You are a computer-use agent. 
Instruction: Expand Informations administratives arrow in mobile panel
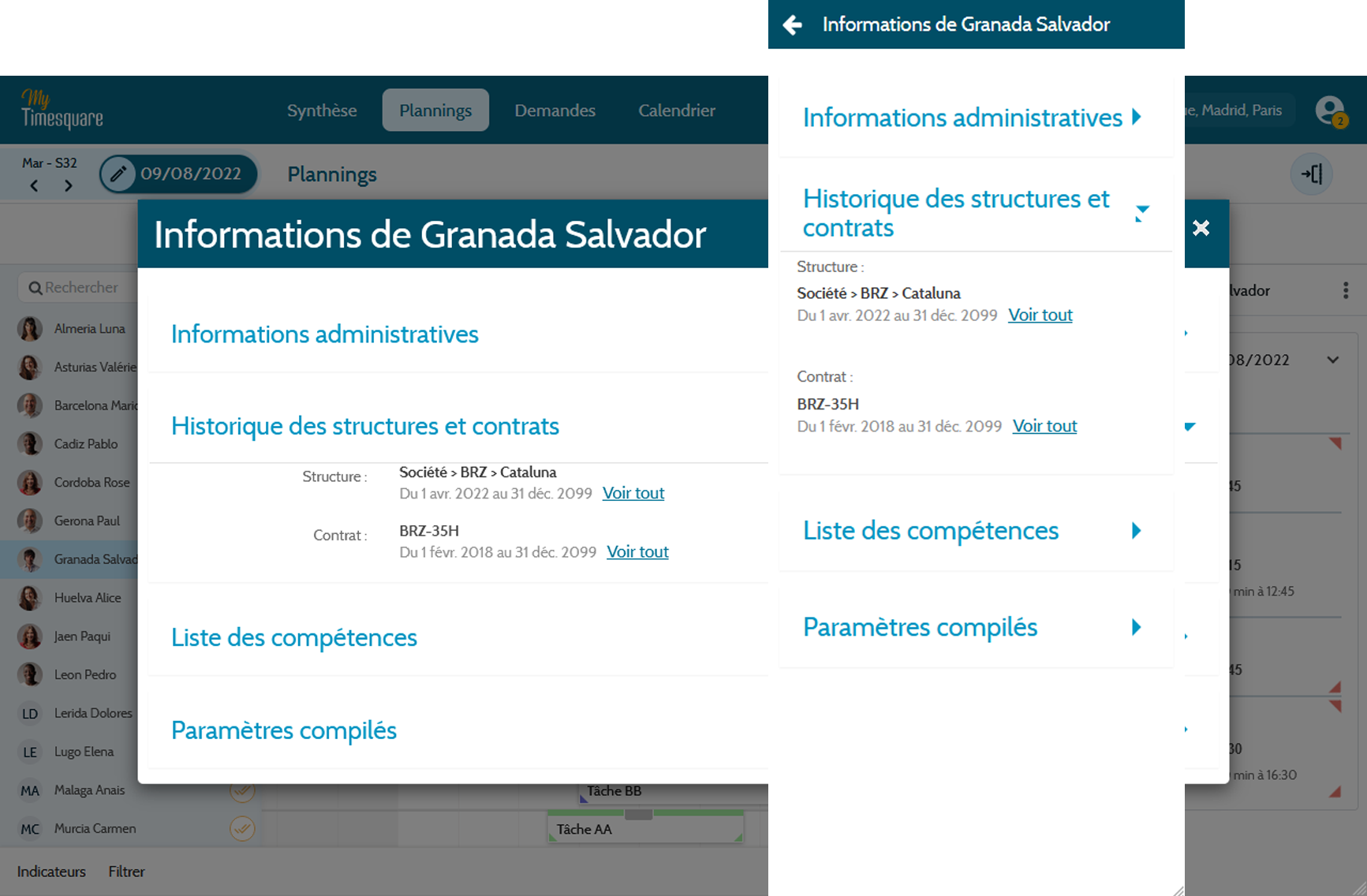1137,117
